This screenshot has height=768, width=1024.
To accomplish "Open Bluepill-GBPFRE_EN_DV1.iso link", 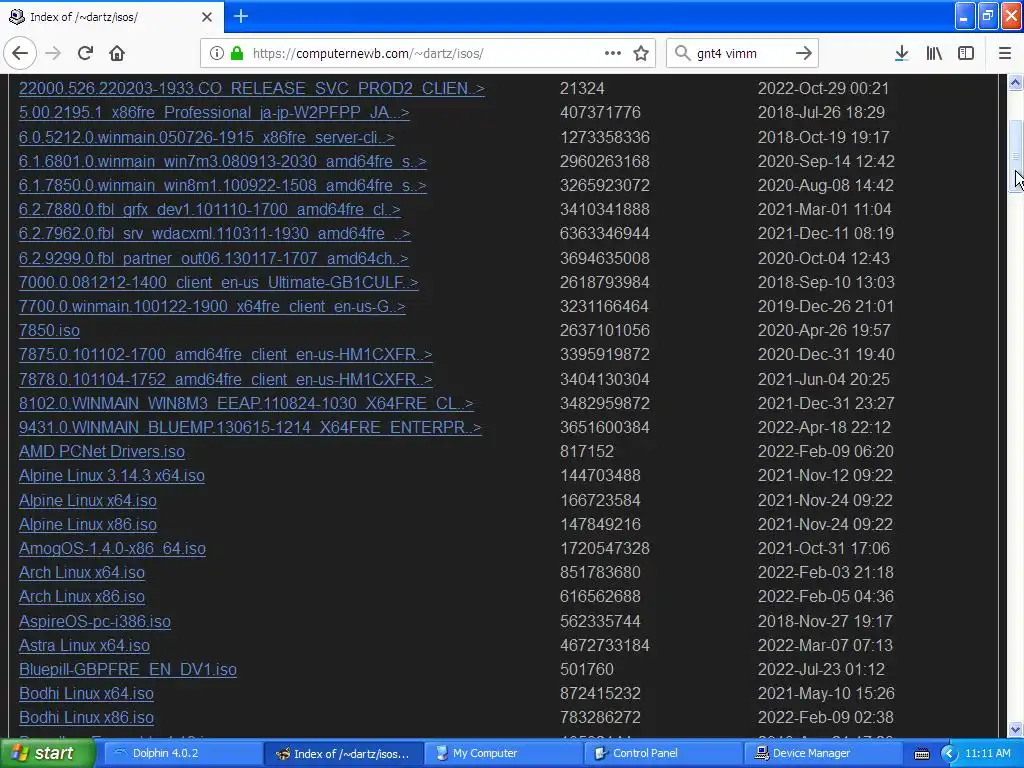I will pos(128,669).
